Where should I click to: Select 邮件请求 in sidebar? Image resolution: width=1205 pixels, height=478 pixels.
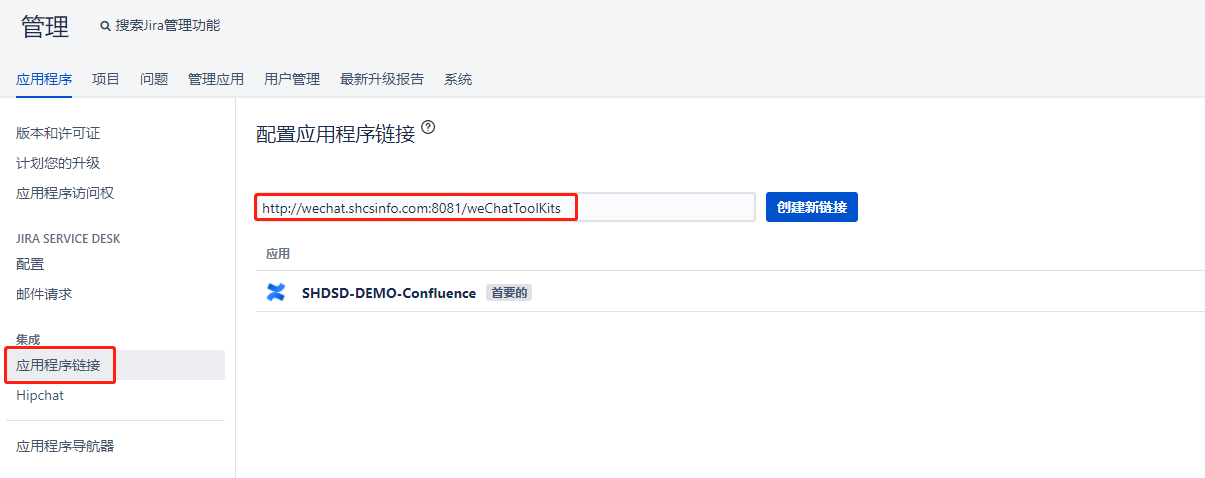(44, 294)
